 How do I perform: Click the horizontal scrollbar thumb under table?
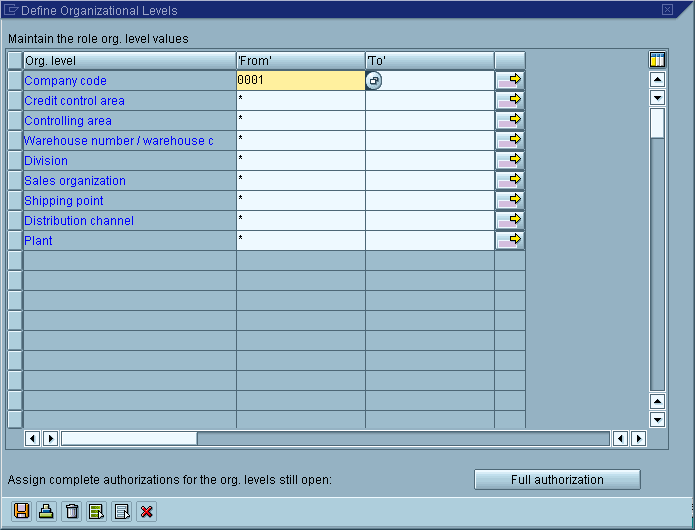pos(129,438)
